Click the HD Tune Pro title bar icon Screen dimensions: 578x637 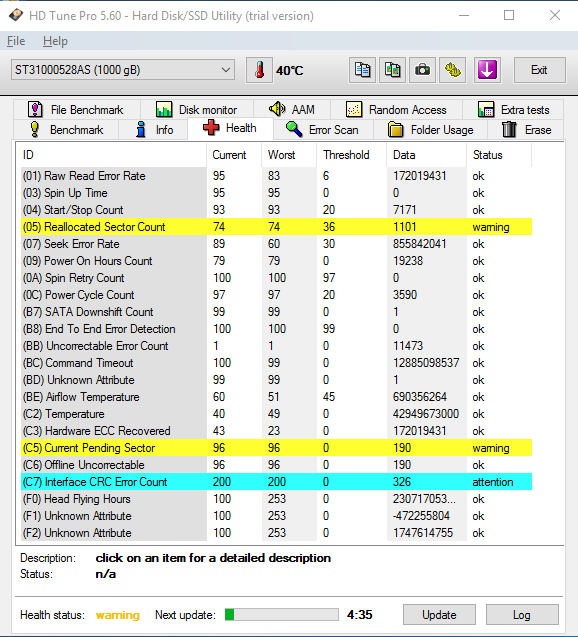coord(16,15)
